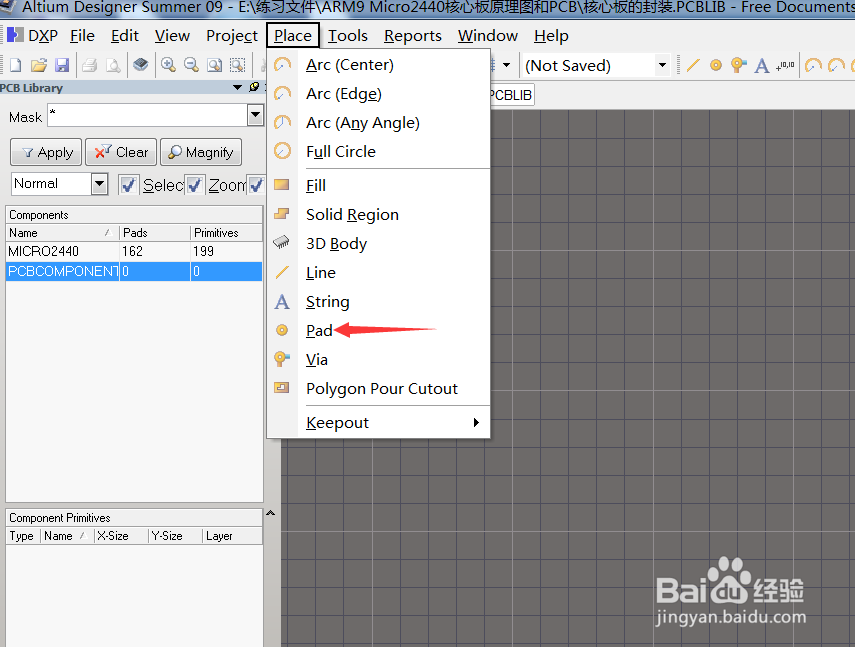Click the Print toolbar icon

pos(89,65)
